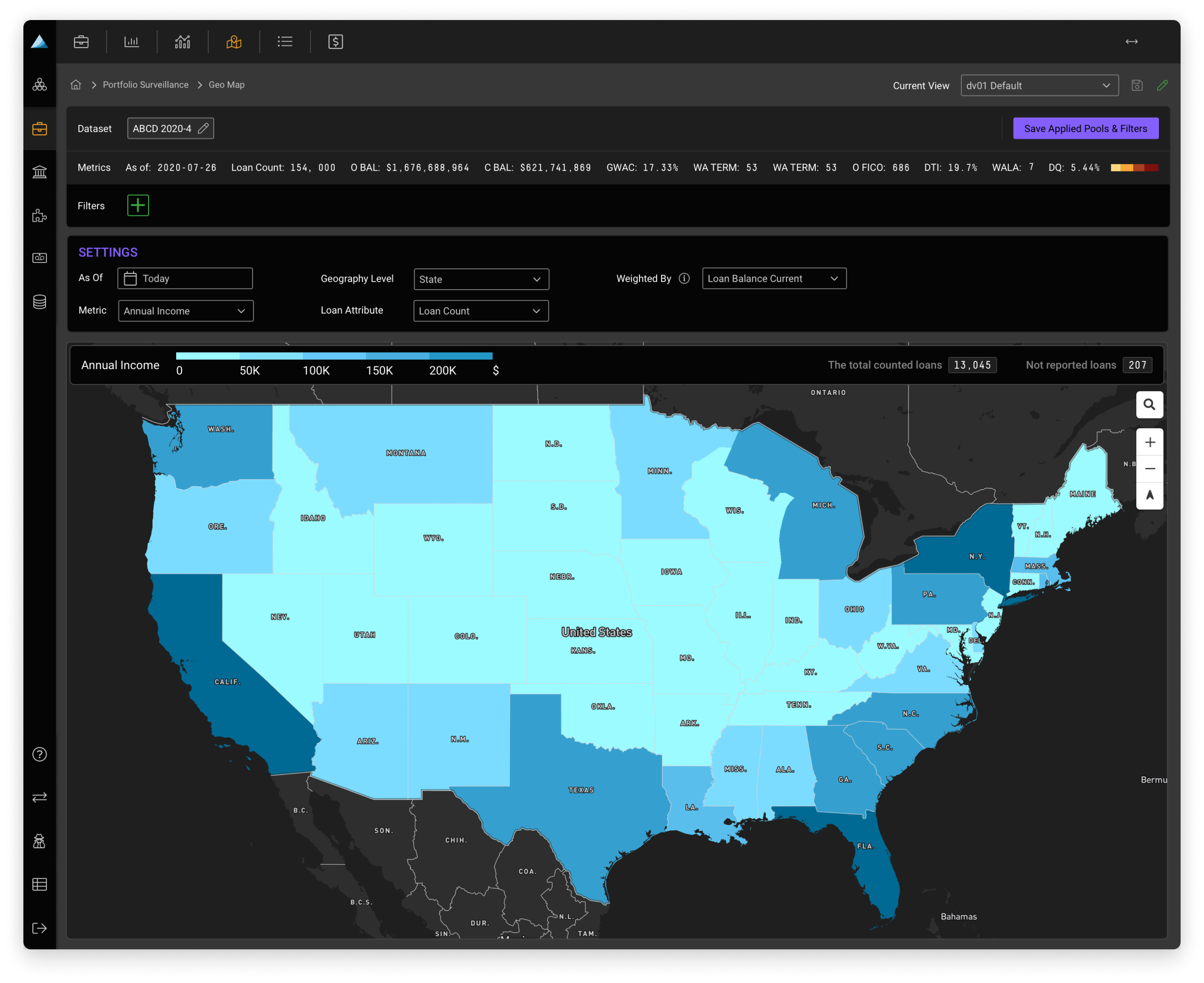Click the SETTINGS section heading
This screenshot has height=983, width=1204.
tap(108, 253)
